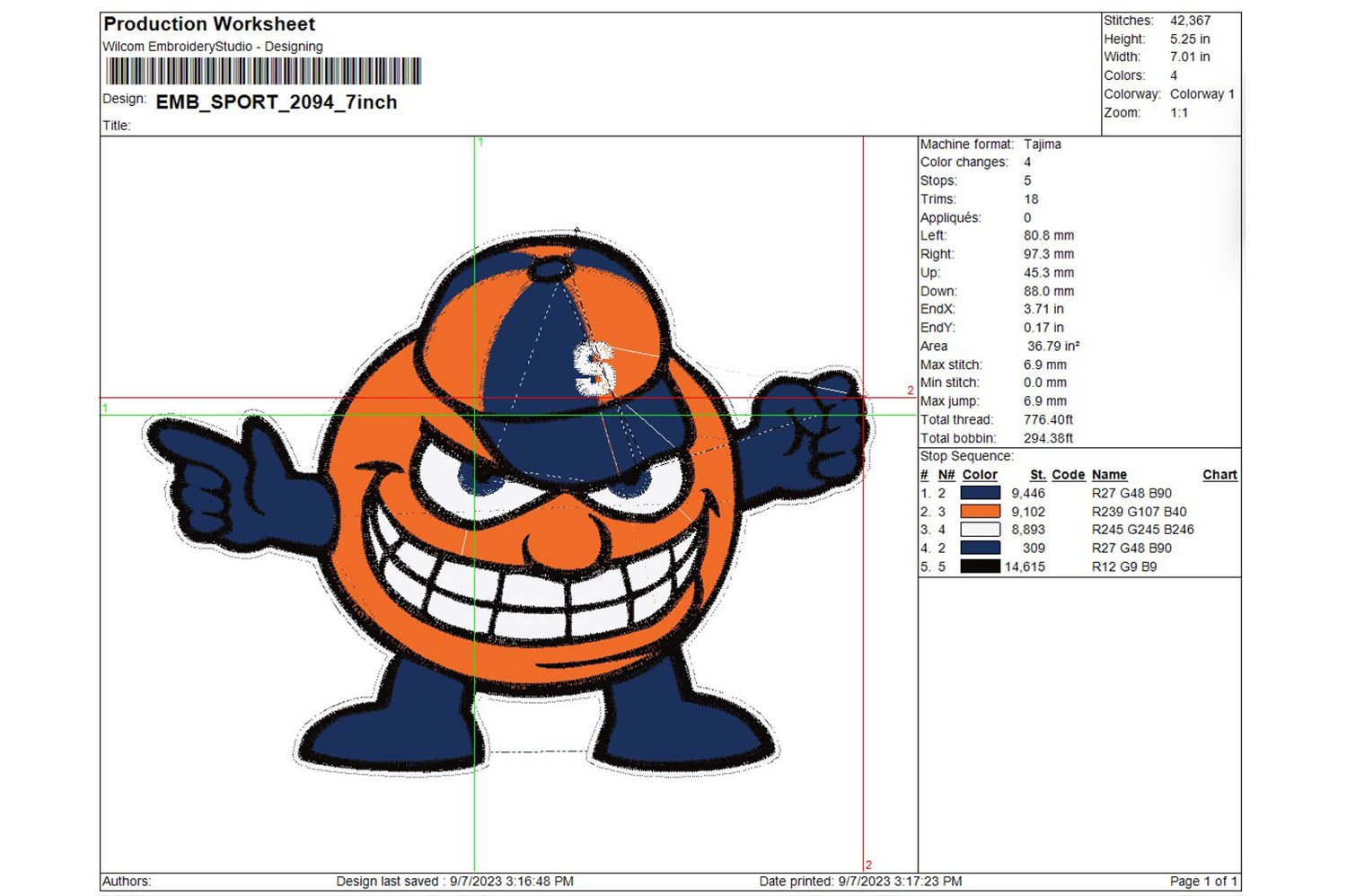Select total thread value 776.40ft
The height and width of the screenshot is (896, 1347).
point(1049,420)
